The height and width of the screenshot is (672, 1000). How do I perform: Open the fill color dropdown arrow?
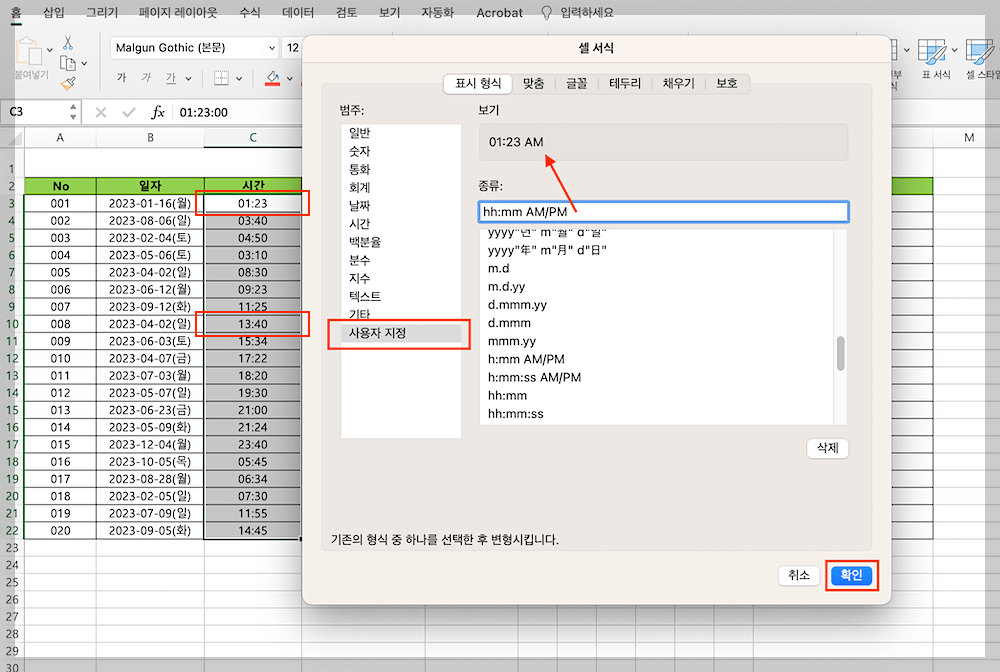(x=290, y=77)
